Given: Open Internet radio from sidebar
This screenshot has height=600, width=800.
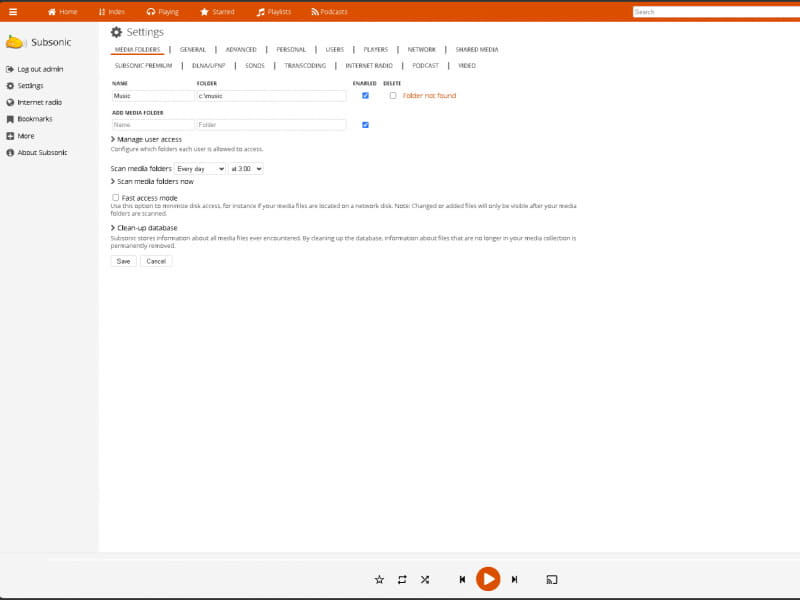Looking at the screenshot, I should pos(34,103).
